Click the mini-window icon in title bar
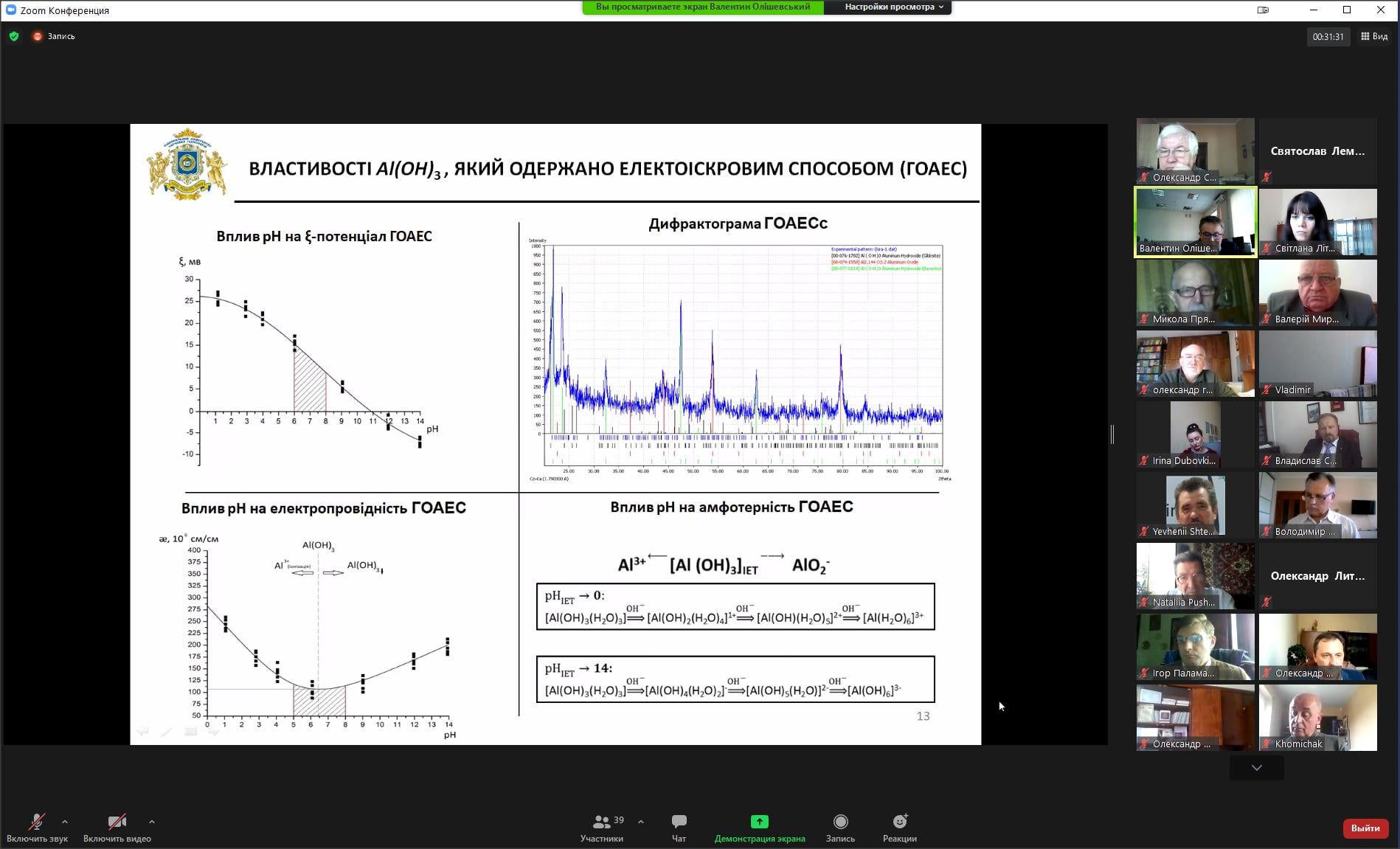The width and height of the screenshot is (1400, 849). tap(1262, 10)
